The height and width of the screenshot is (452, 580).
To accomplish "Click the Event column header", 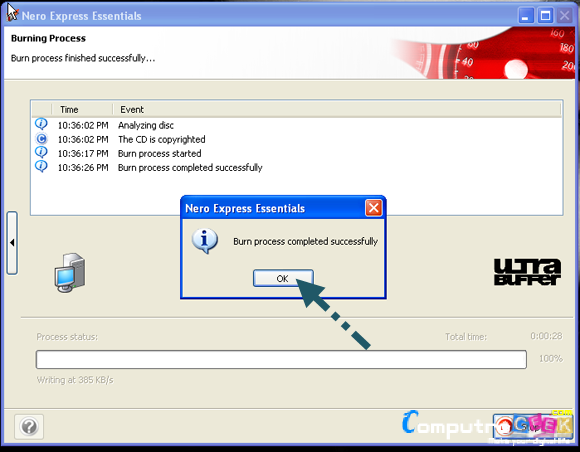I will pos(132,109).
